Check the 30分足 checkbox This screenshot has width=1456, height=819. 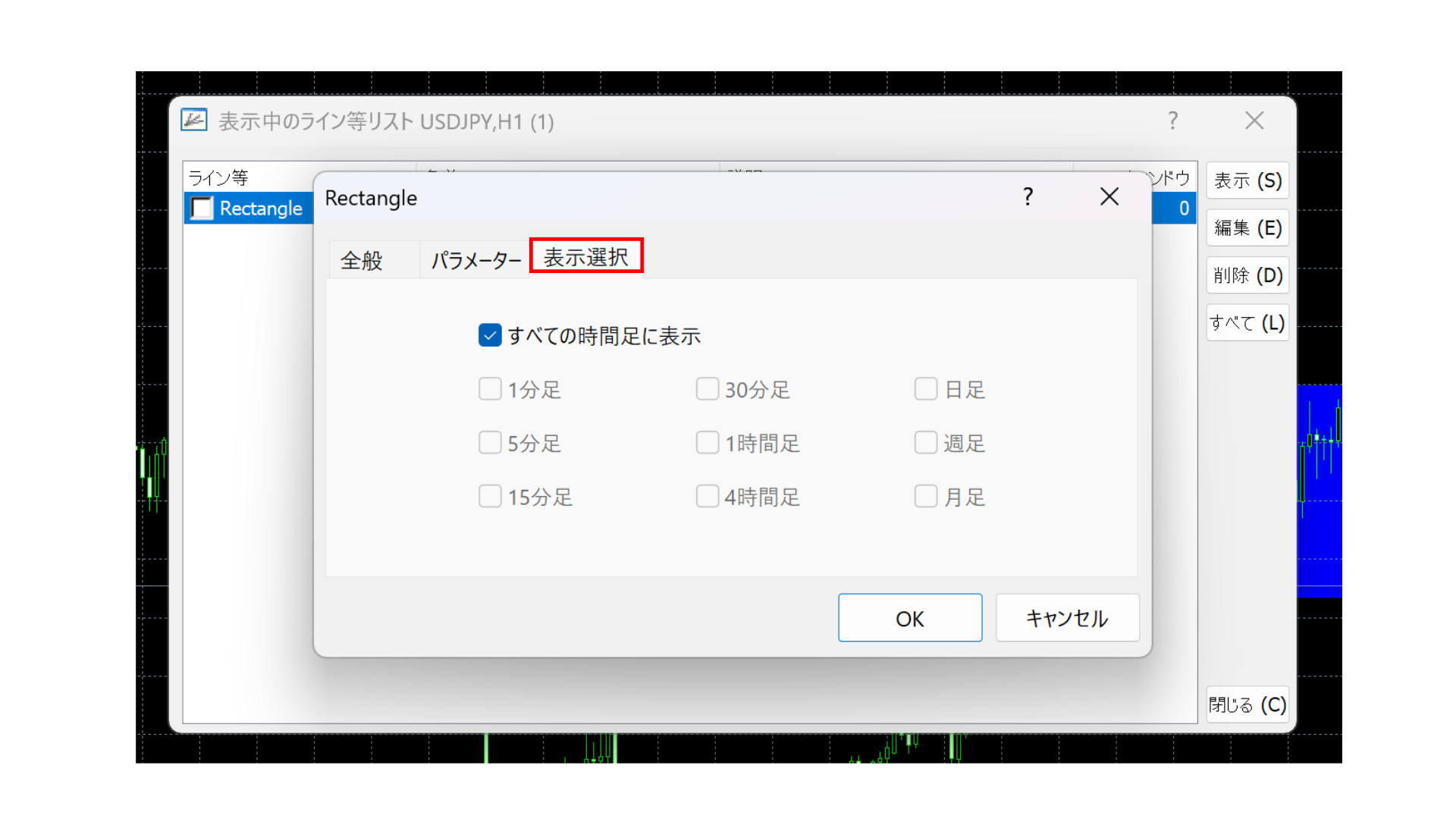coord(707,388)
